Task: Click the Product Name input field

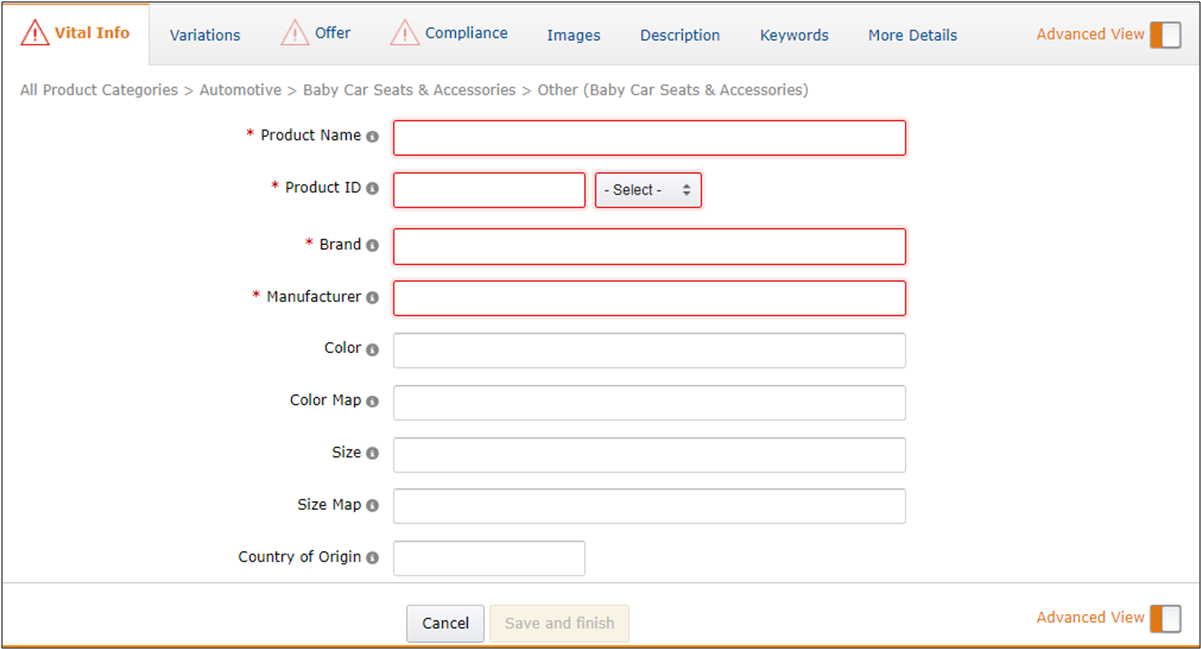Action: tap(649, 138)
